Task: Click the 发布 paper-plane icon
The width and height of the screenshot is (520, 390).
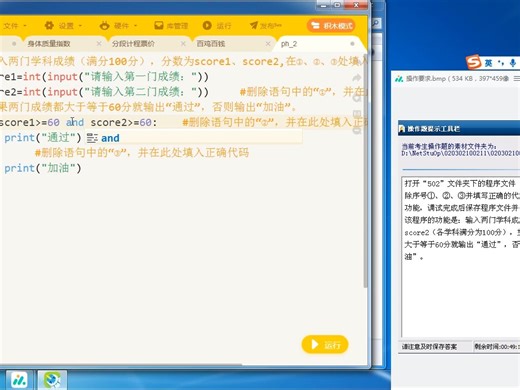Action: (254, 25)
